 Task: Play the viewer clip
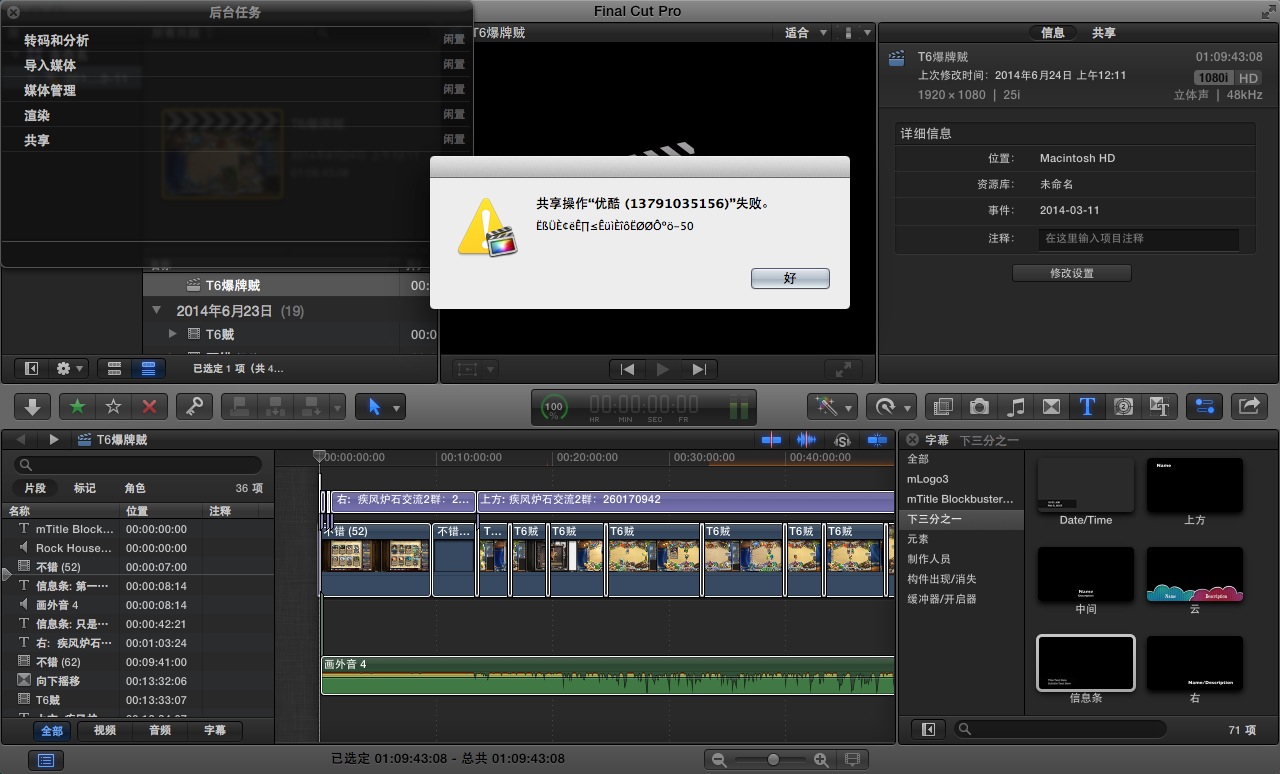tap(663, 369)
